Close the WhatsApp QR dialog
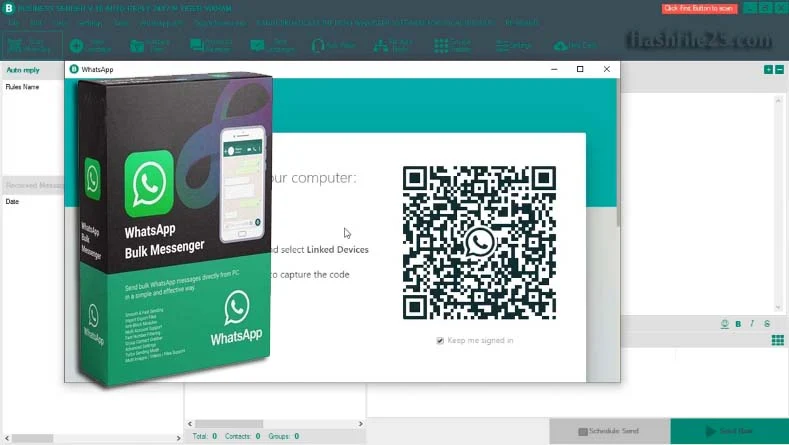The width and height of the screenshot is (789, 445). 607,69
